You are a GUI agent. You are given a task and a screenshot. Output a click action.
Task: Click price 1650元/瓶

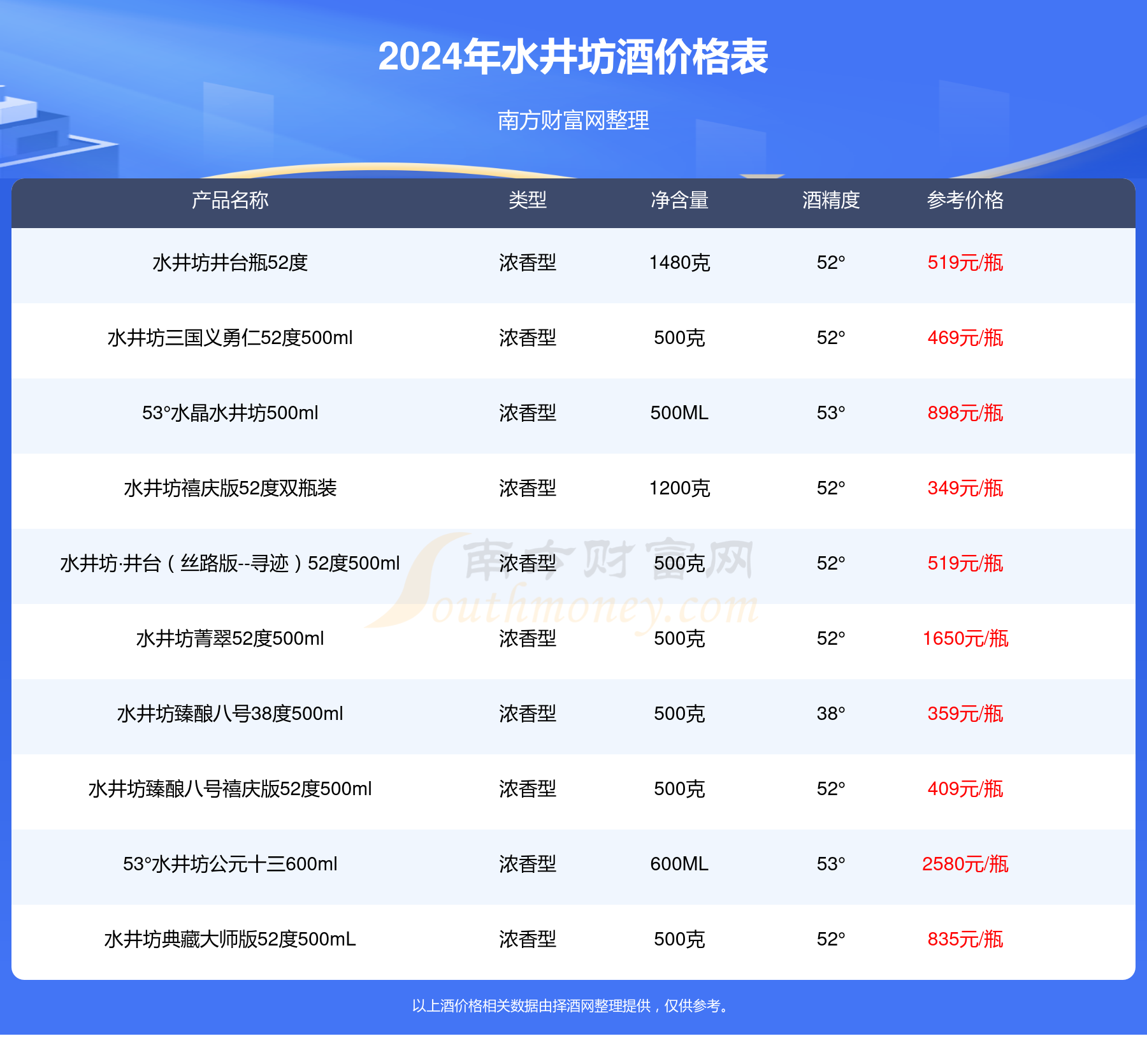965,638
